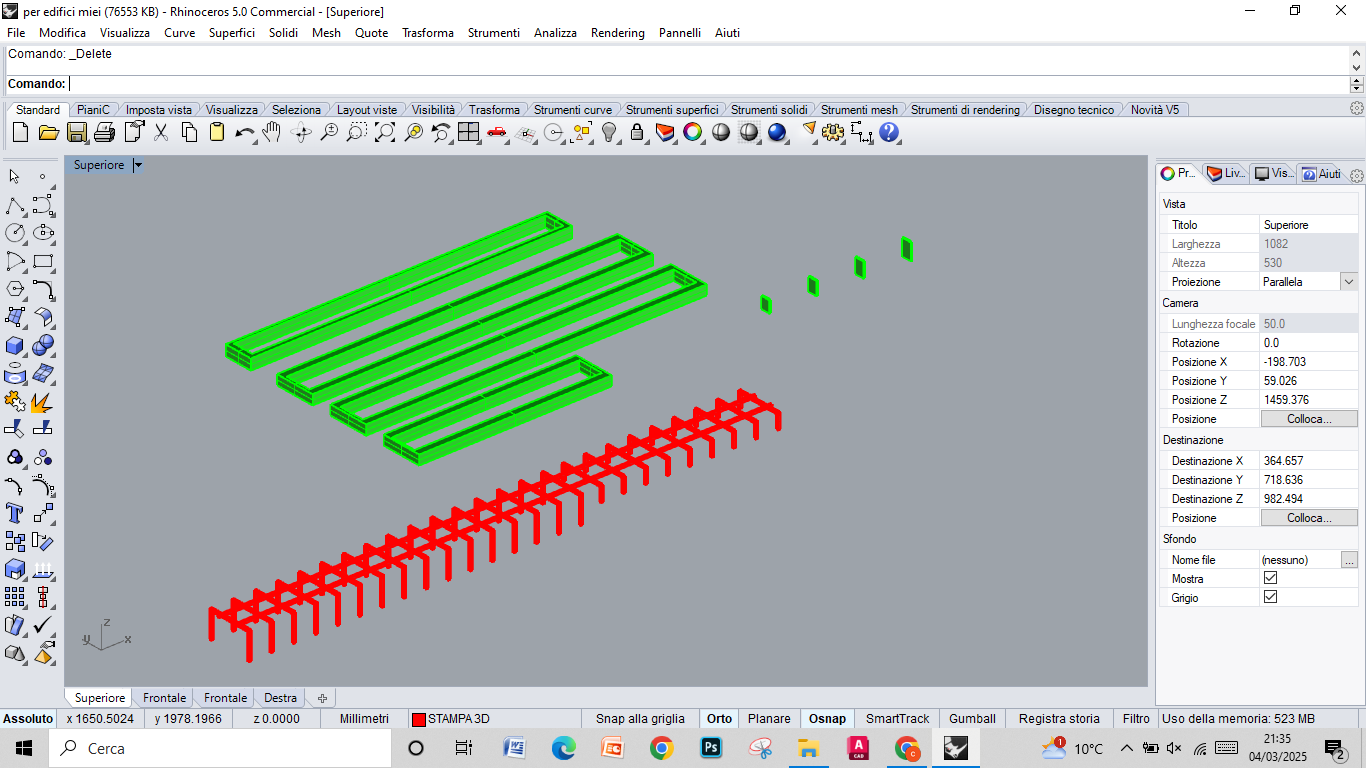Click the red STAMPA 3D layer swatch

coord(420,719)
